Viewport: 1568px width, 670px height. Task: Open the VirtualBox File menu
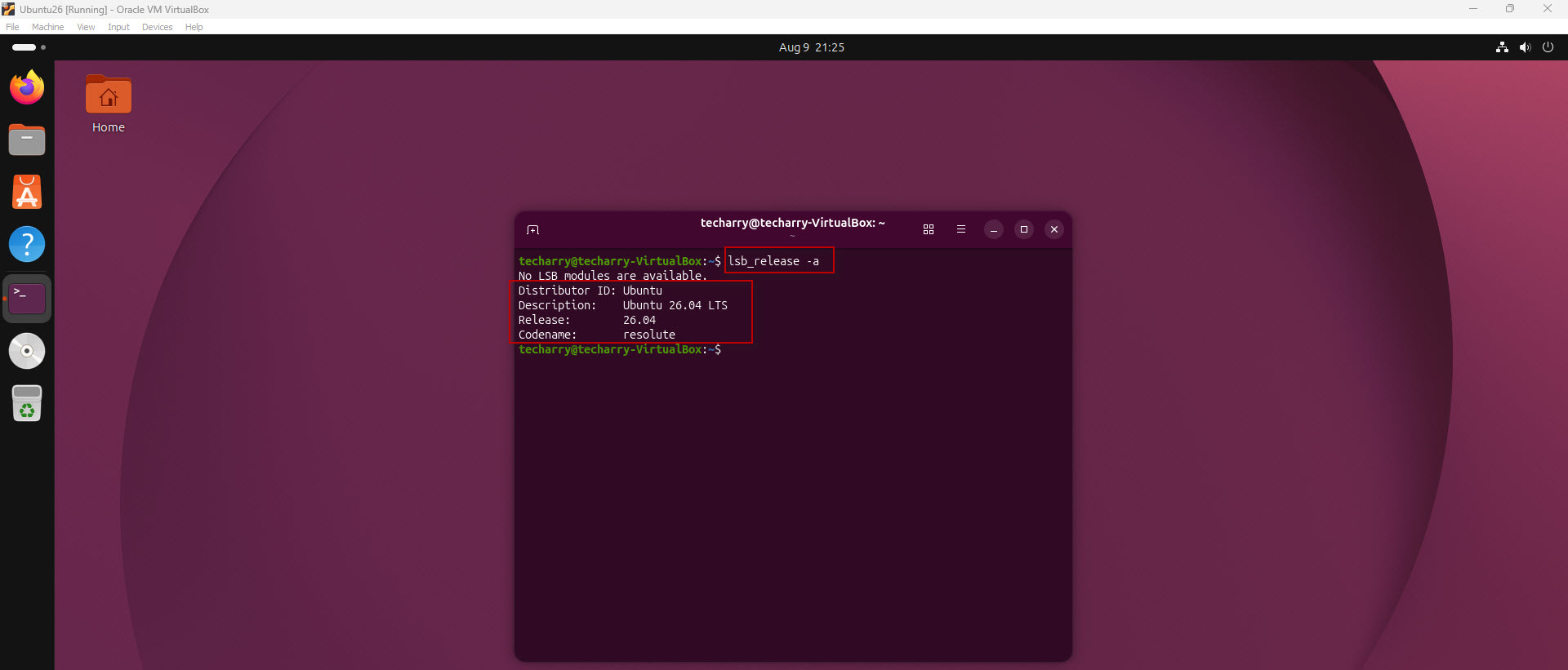[12, 27]
